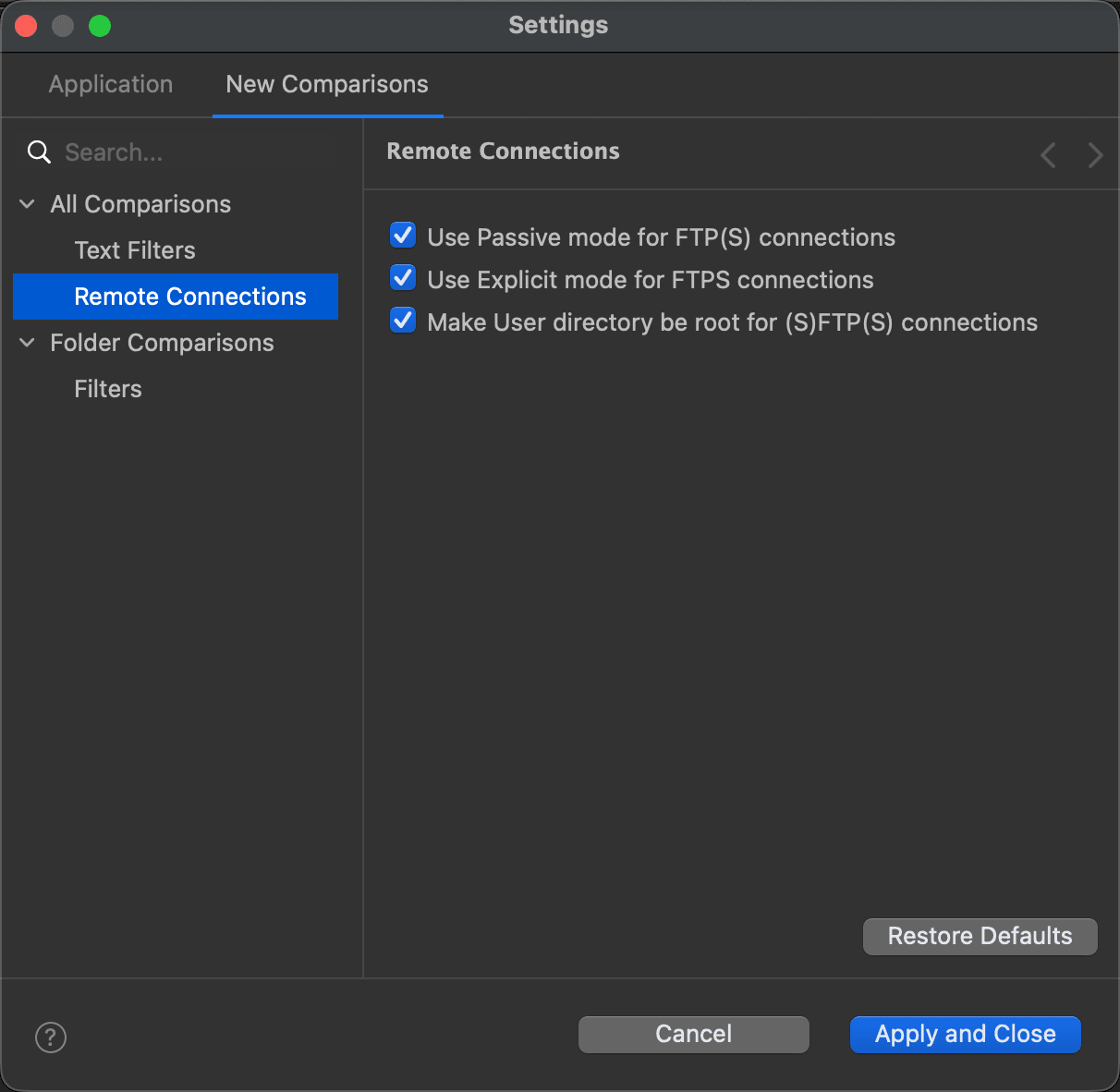Click Apply and Close
Screen dimensions: 1120x1092
click(x=966, y=1034)
